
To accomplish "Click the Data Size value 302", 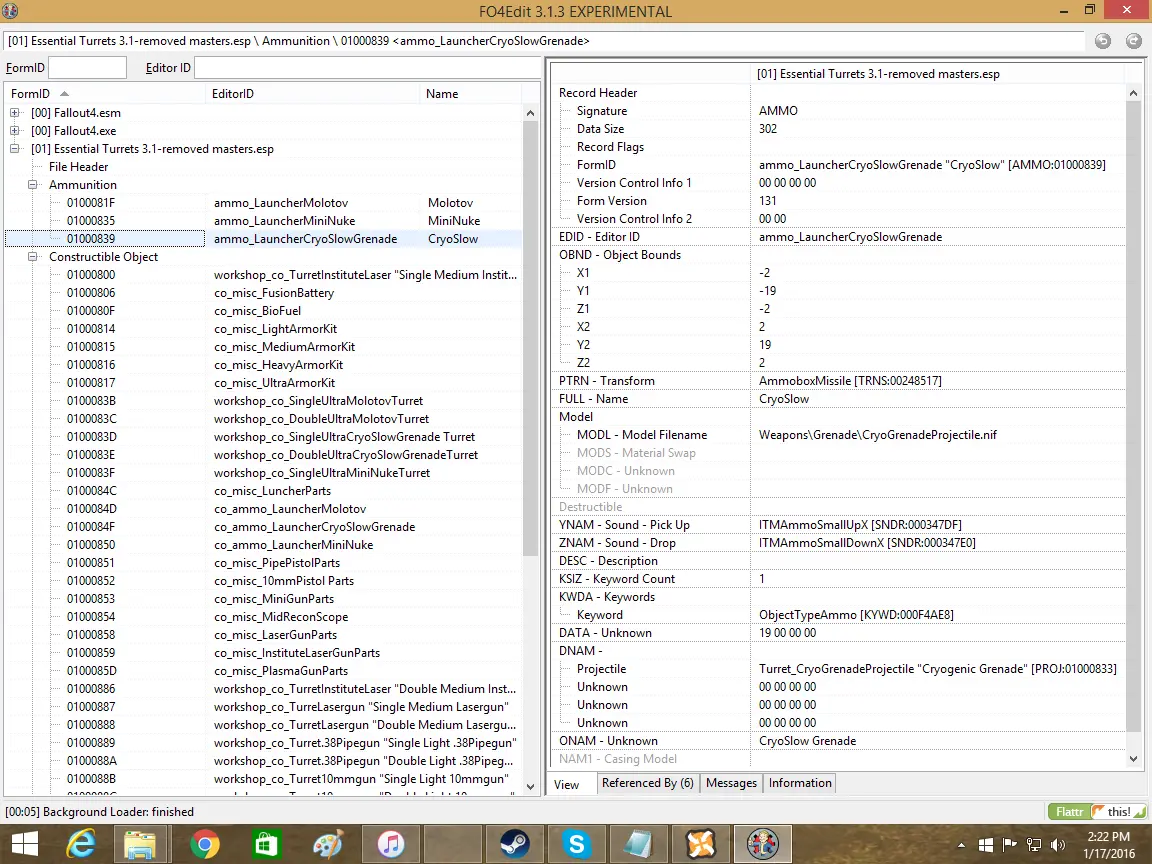I will 768,129.
